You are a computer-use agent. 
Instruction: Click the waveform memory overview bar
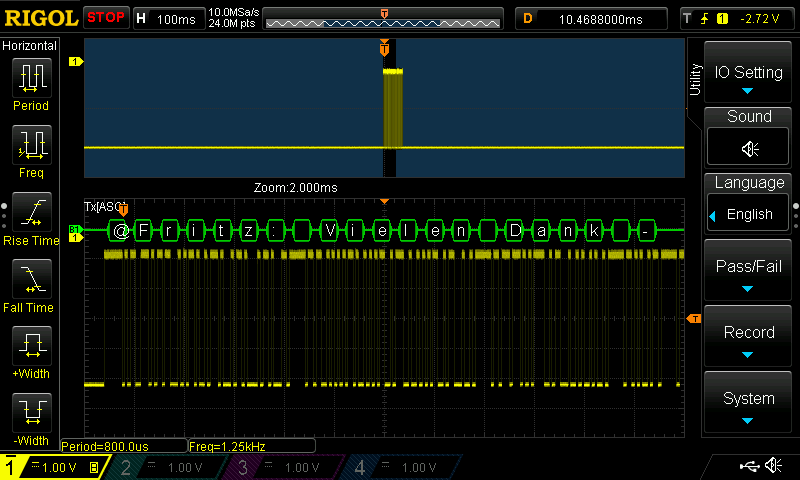pos(383,19)
